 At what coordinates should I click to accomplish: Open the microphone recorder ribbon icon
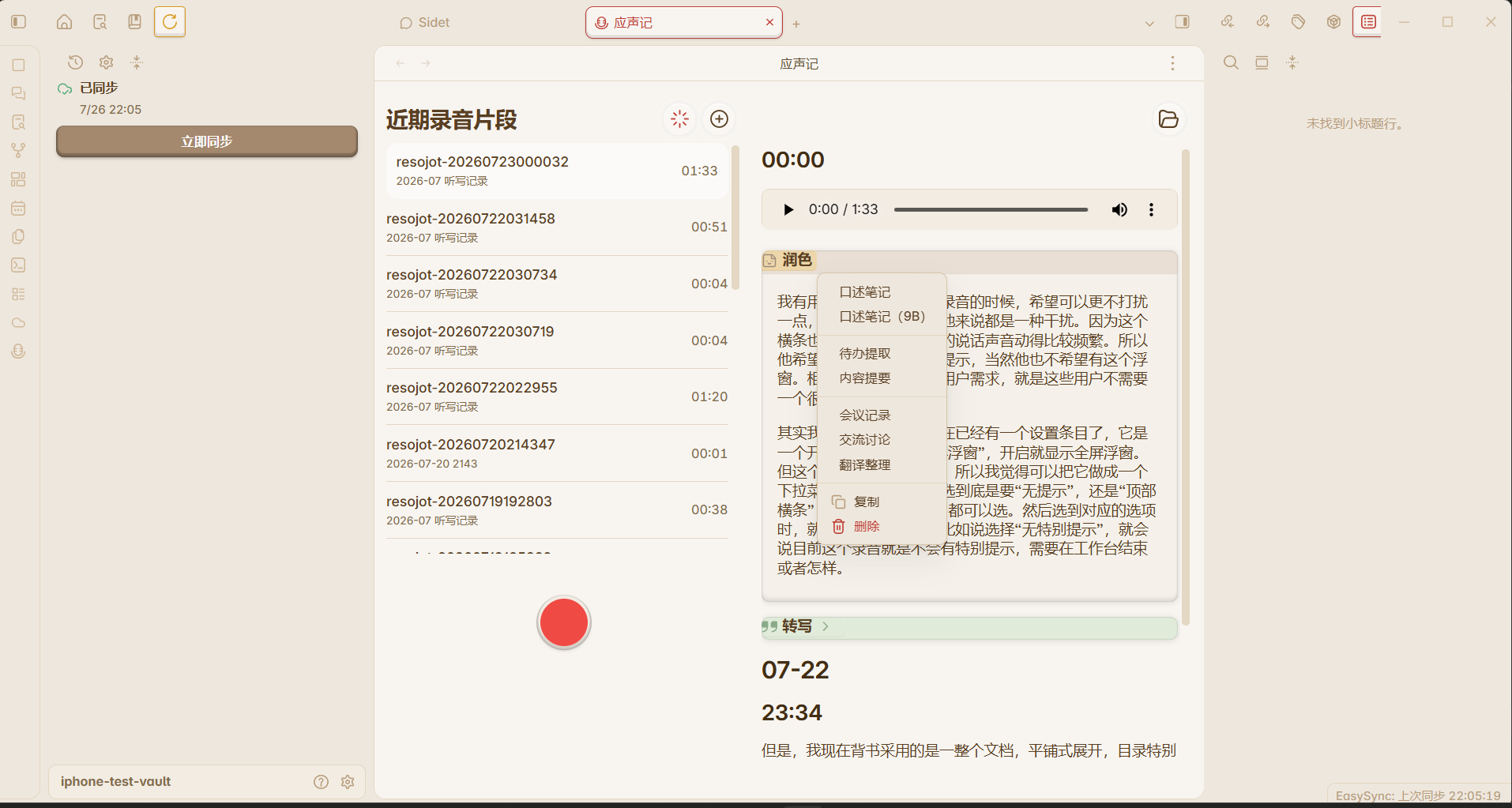click(x=18, y=351)
